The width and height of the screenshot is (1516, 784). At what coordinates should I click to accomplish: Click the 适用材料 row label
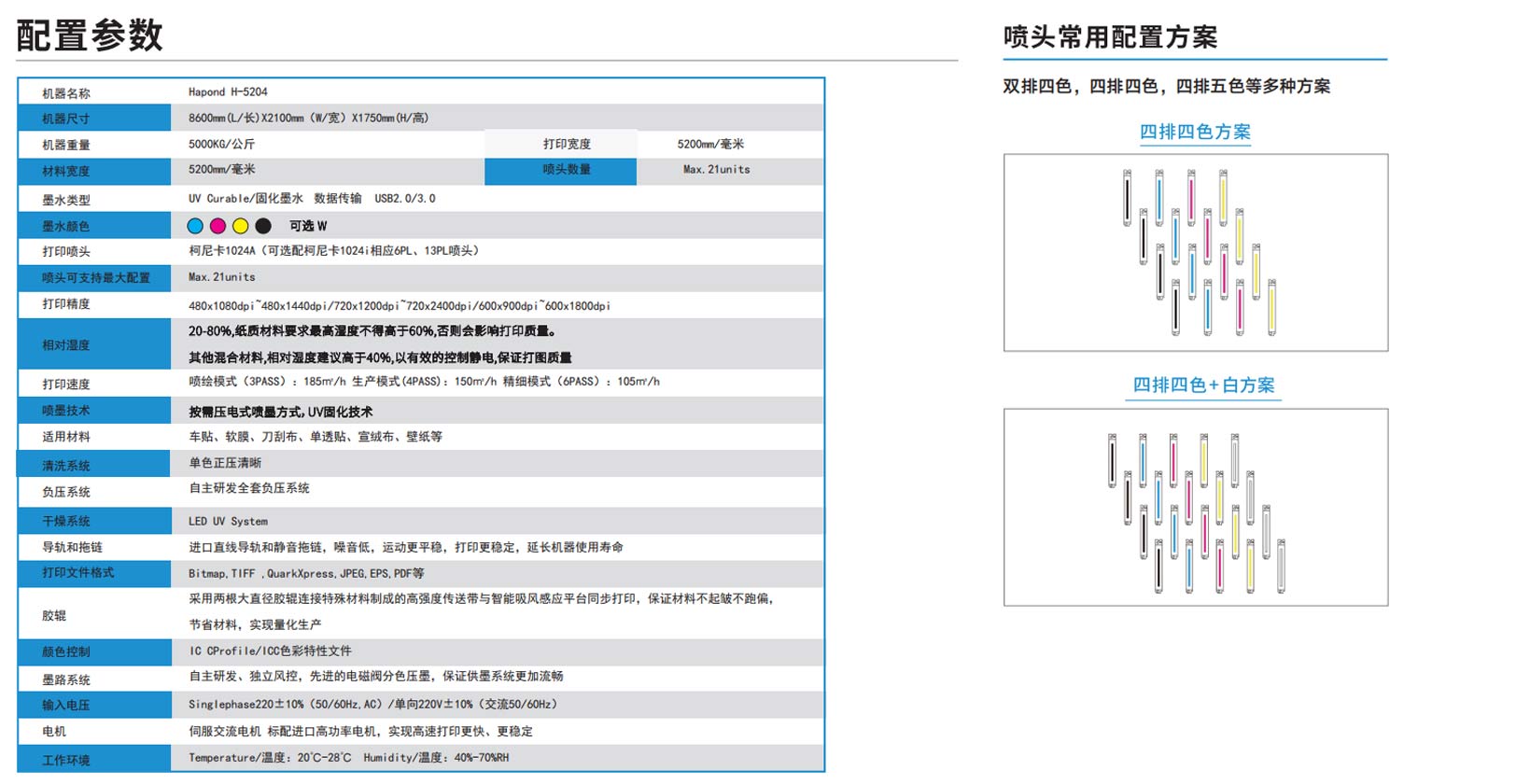[66, 437]
